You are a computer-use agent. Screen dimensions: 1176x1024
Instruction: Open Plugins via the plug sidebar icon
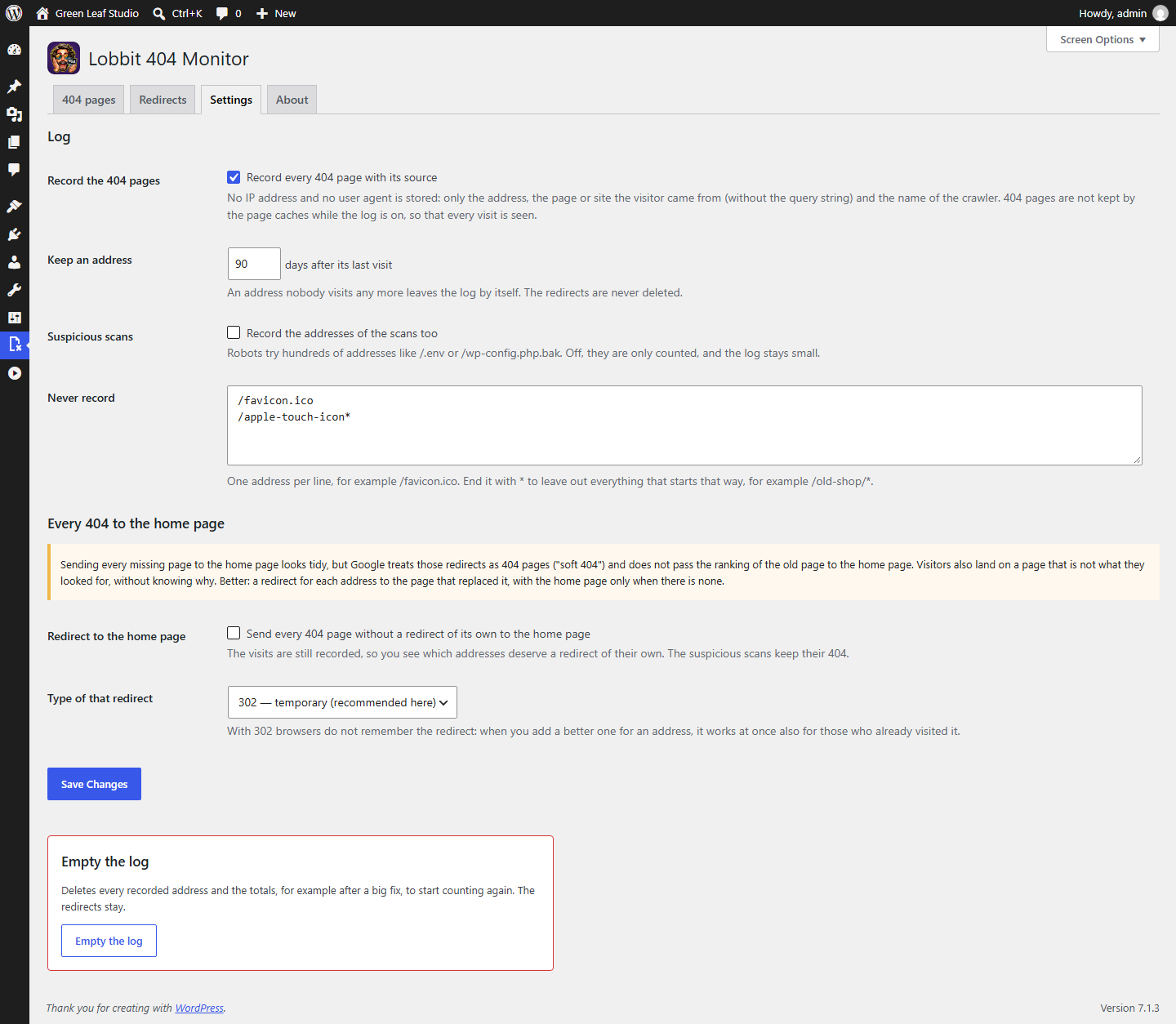tap(14, 234)
